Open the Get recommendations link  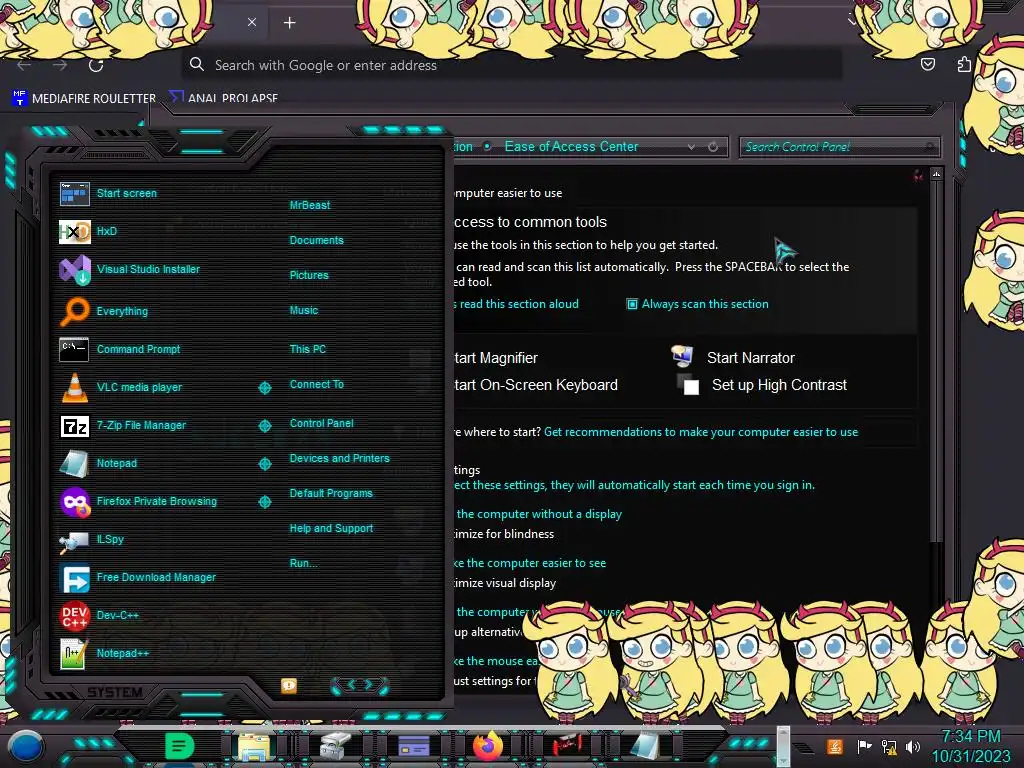(x=701, y=432)
